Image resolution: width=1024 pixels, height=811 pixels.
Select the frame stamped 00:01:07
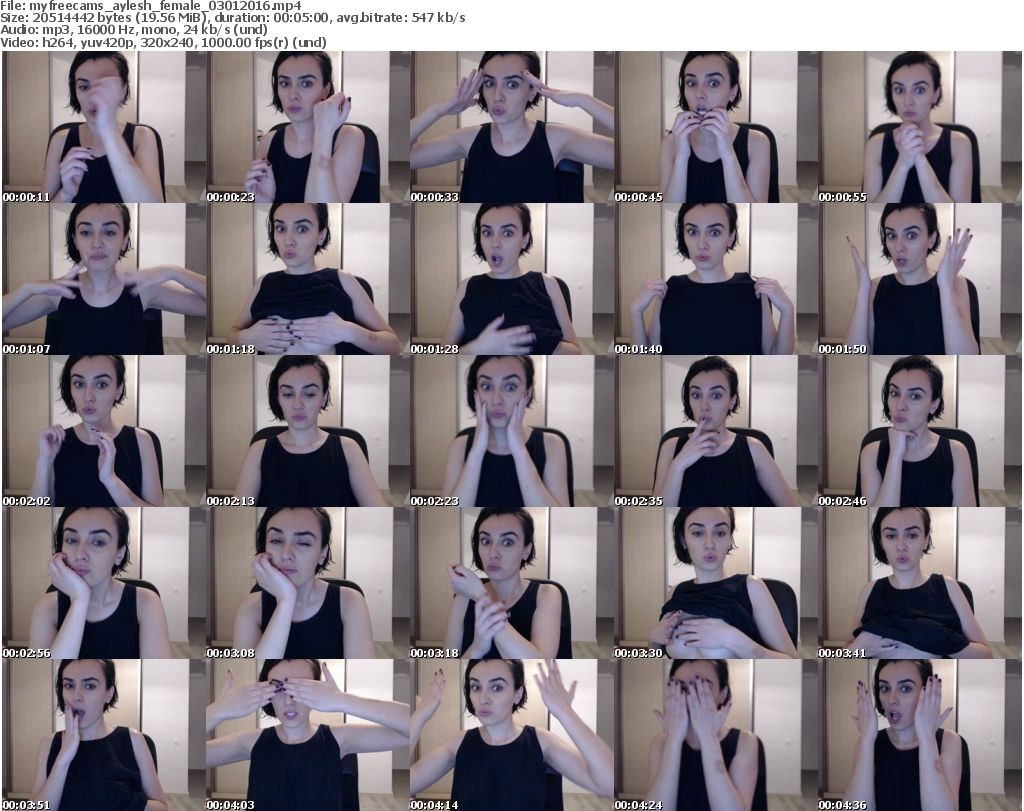[104, 279]
